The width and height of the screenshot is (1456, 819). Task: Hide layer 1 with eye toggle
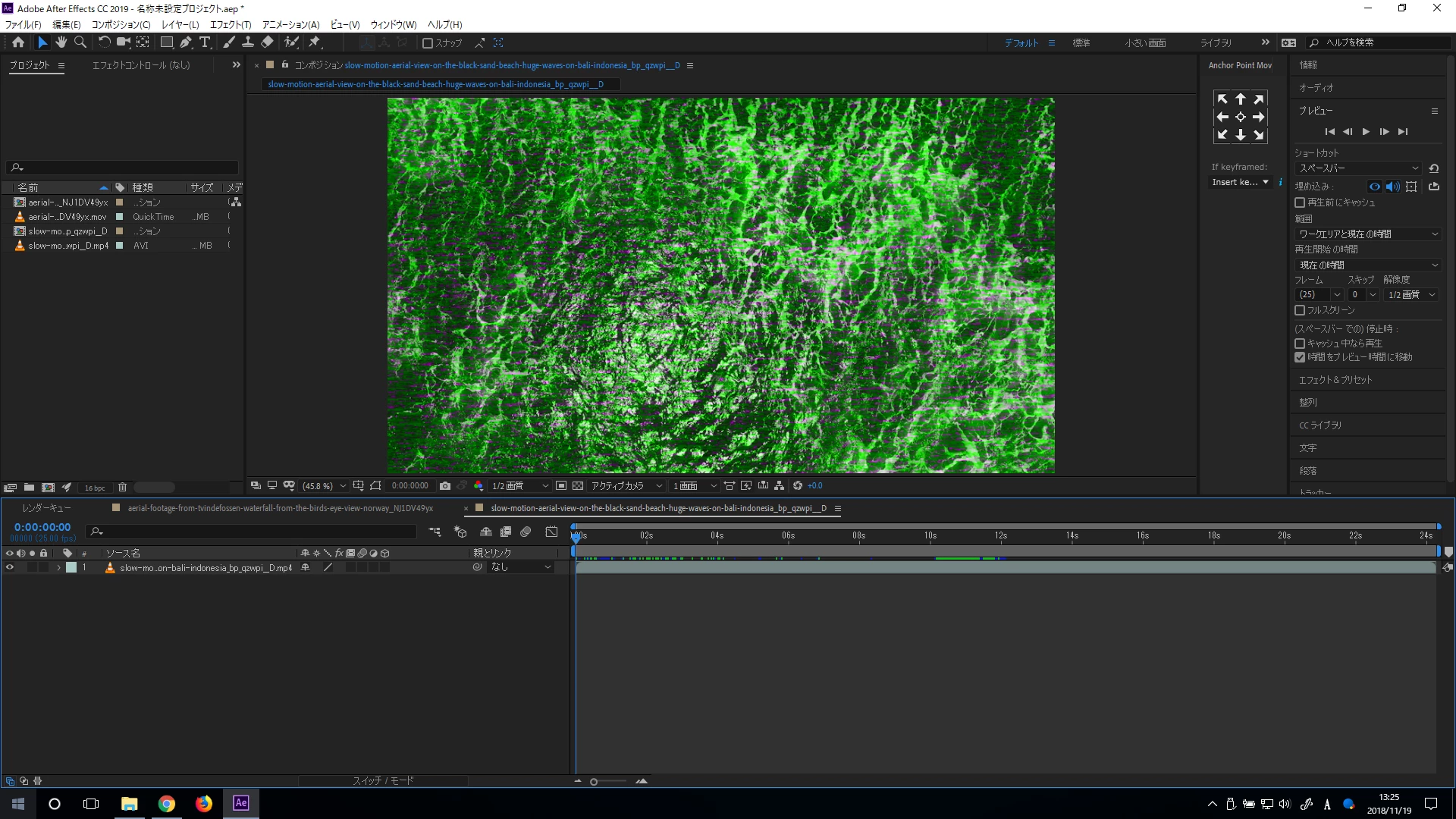pos(10,567)
